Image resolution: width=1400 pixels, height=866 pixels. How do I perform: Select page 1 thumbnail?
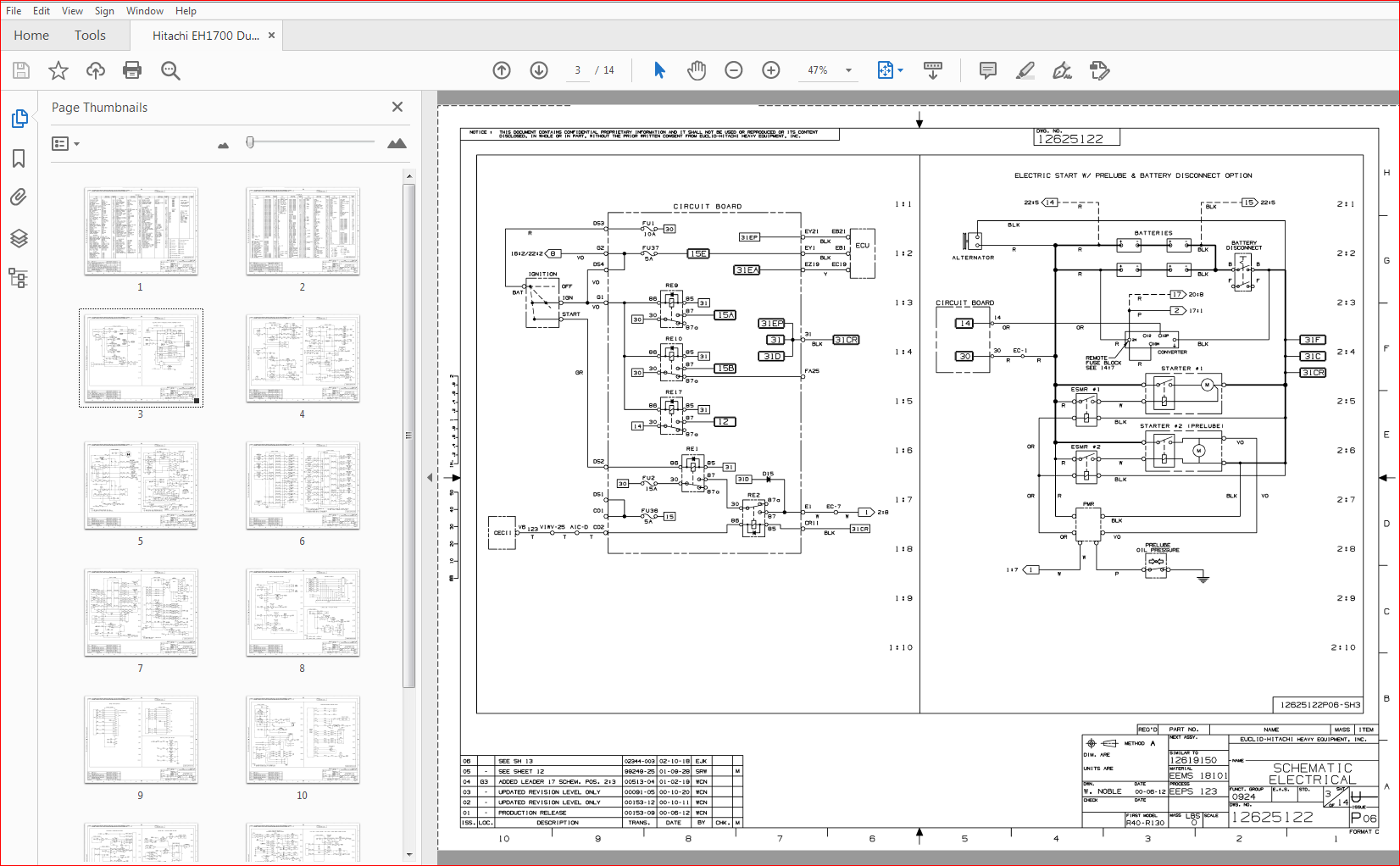[x=141, y=231]
